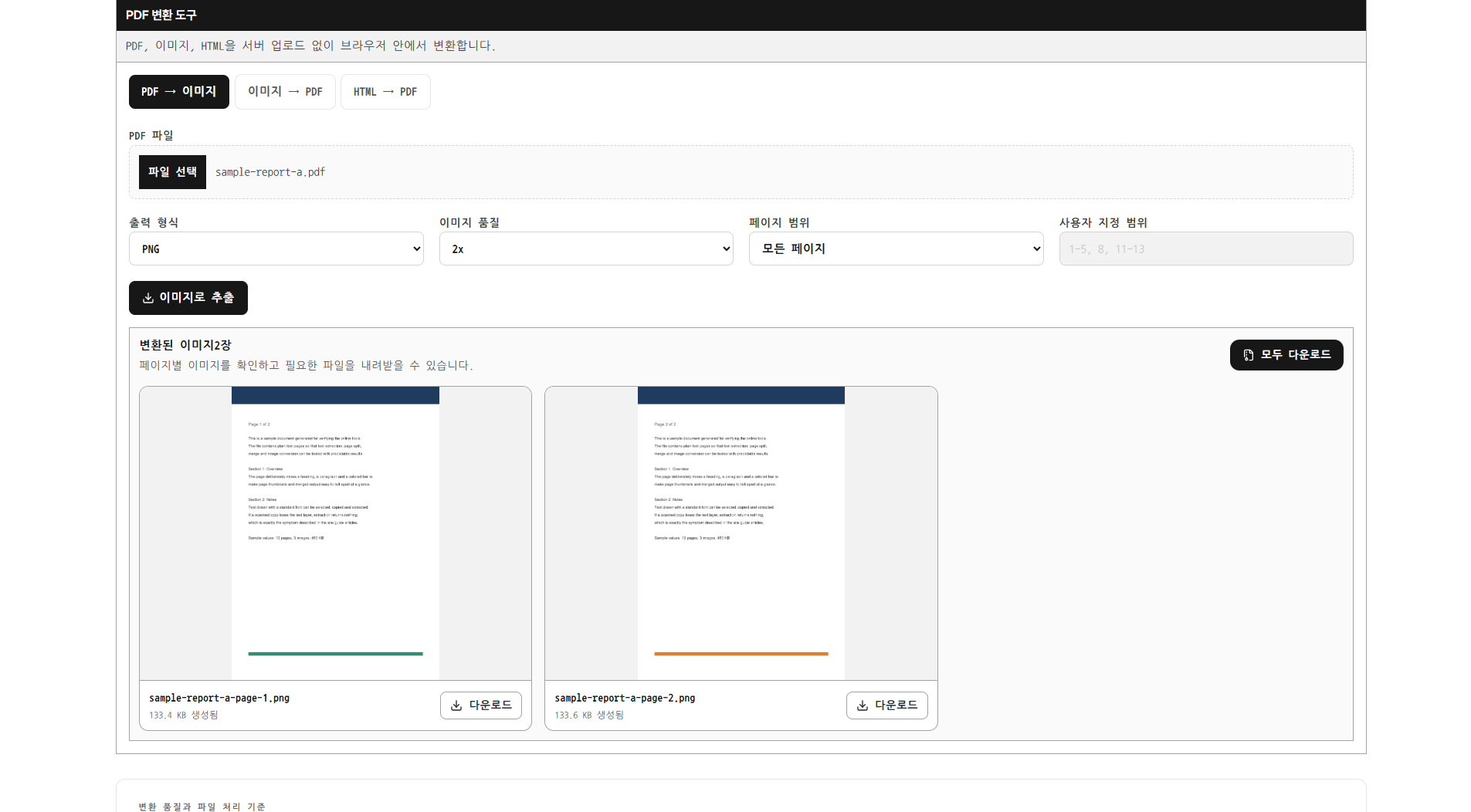Download sample-report-a-page-2.png

887,705
